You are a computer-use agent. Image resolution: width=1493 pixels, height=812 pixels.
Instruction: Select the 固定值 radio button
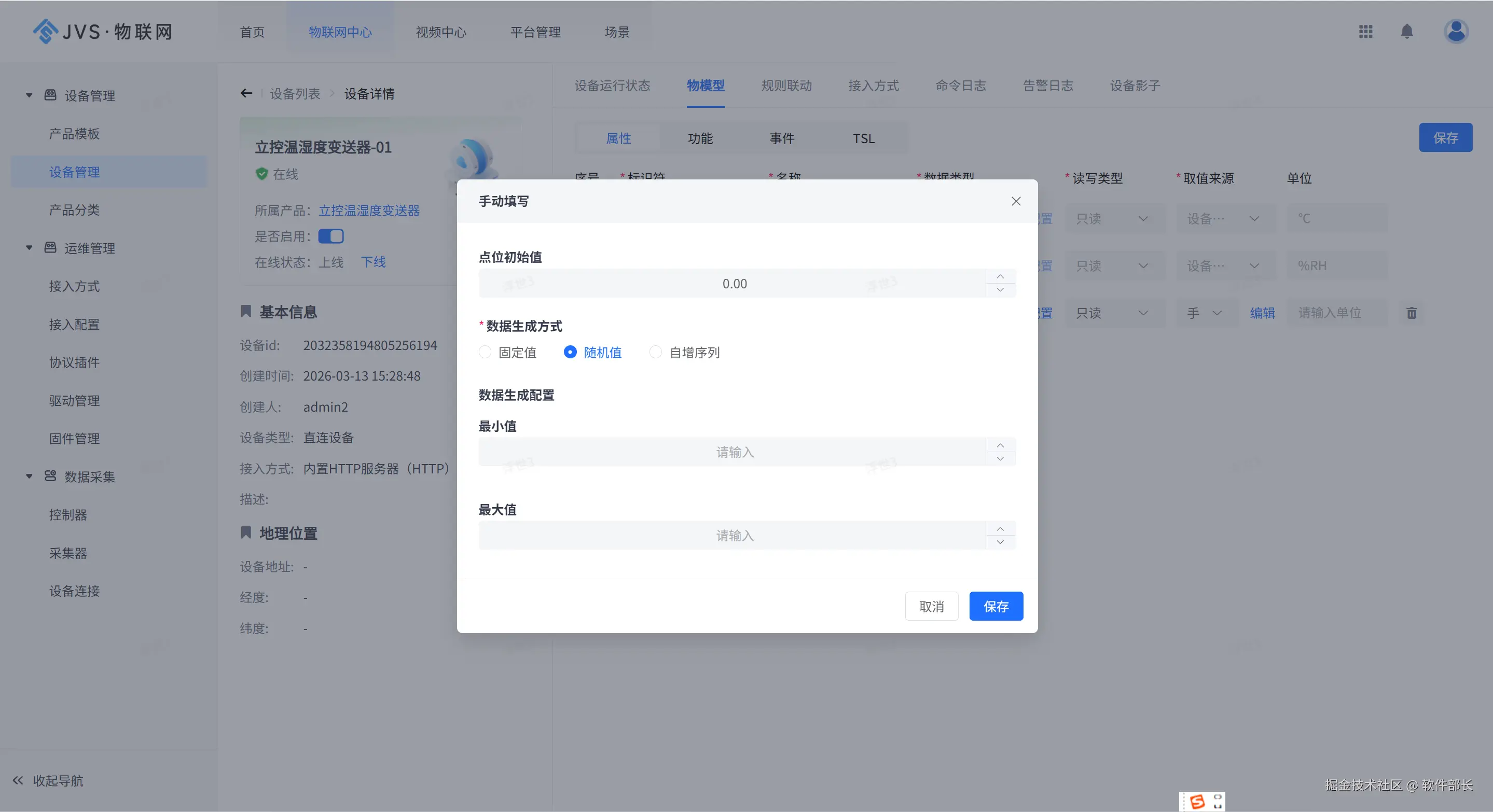point(485,352)
